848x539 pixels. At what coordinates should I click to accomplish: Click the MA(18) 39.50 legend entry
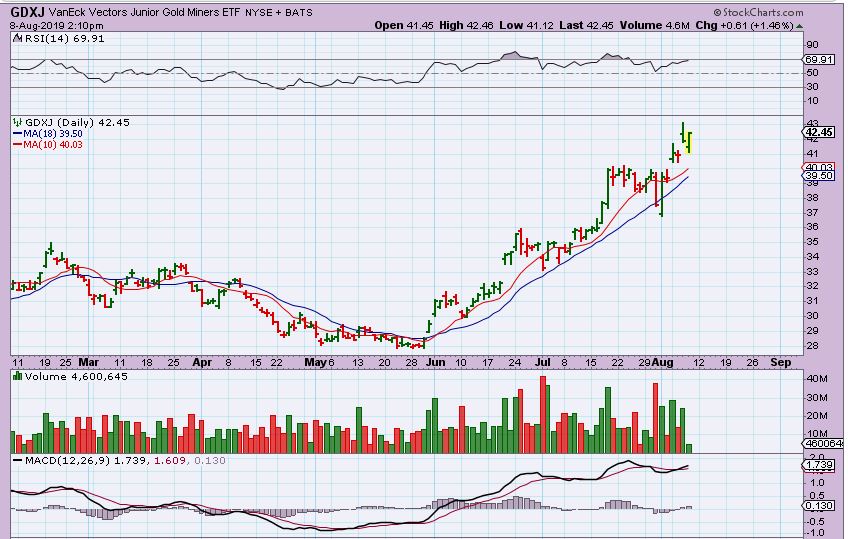48,134
